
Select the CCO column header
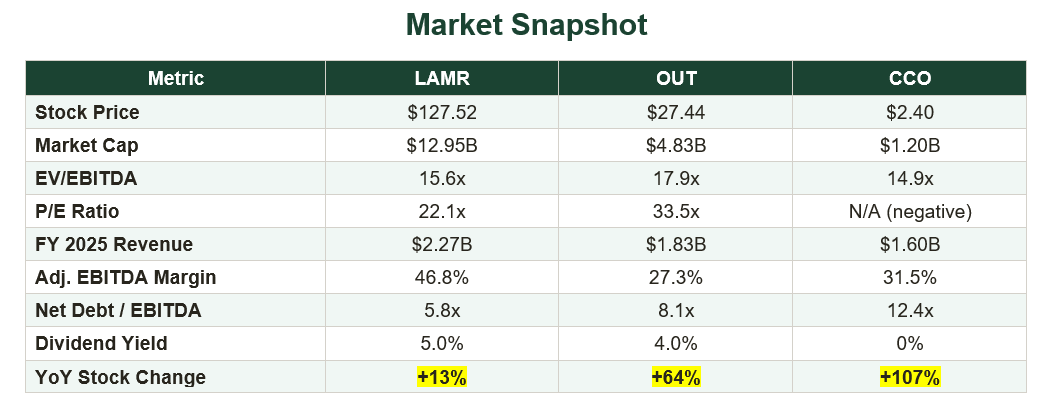[909, 78]
